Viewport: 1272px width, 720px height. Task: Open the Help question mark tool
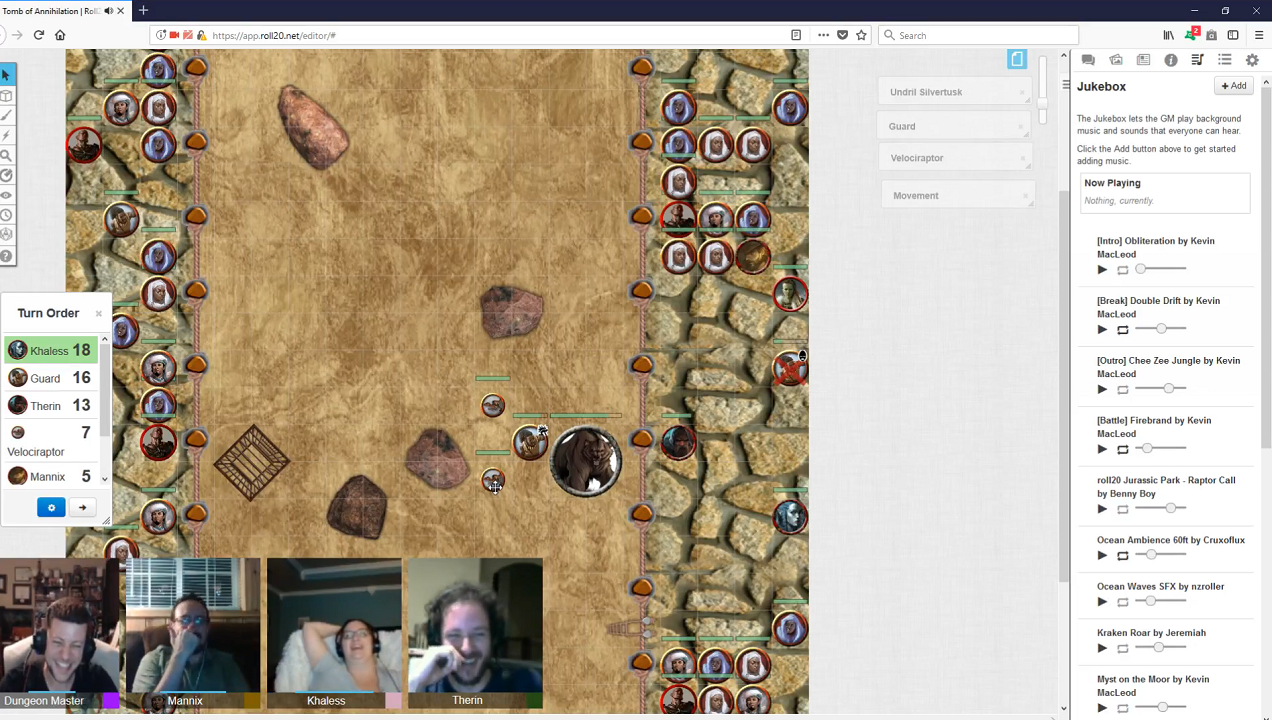click(6, 256)
